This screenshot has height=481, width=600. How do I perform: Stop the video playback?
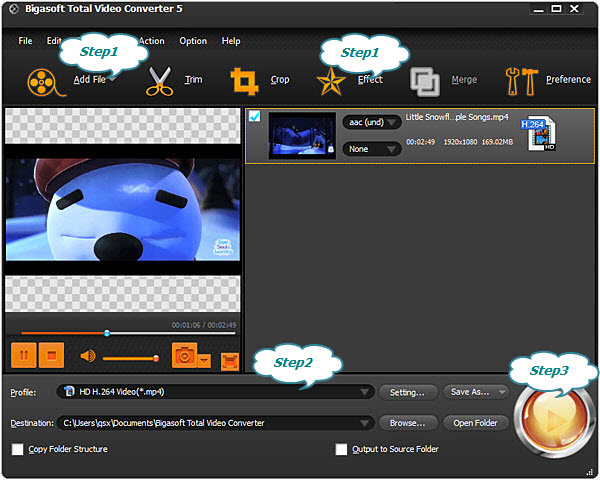click(x=51, y=355)
